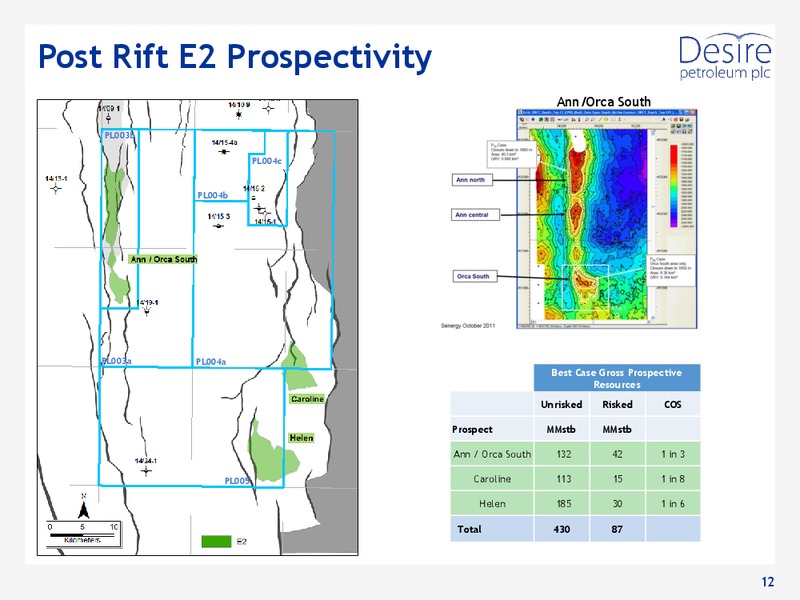Select the slide title Post Rift E2 Prospectivity
Viewport: 800px width, 600px height.
click(235, 56)
